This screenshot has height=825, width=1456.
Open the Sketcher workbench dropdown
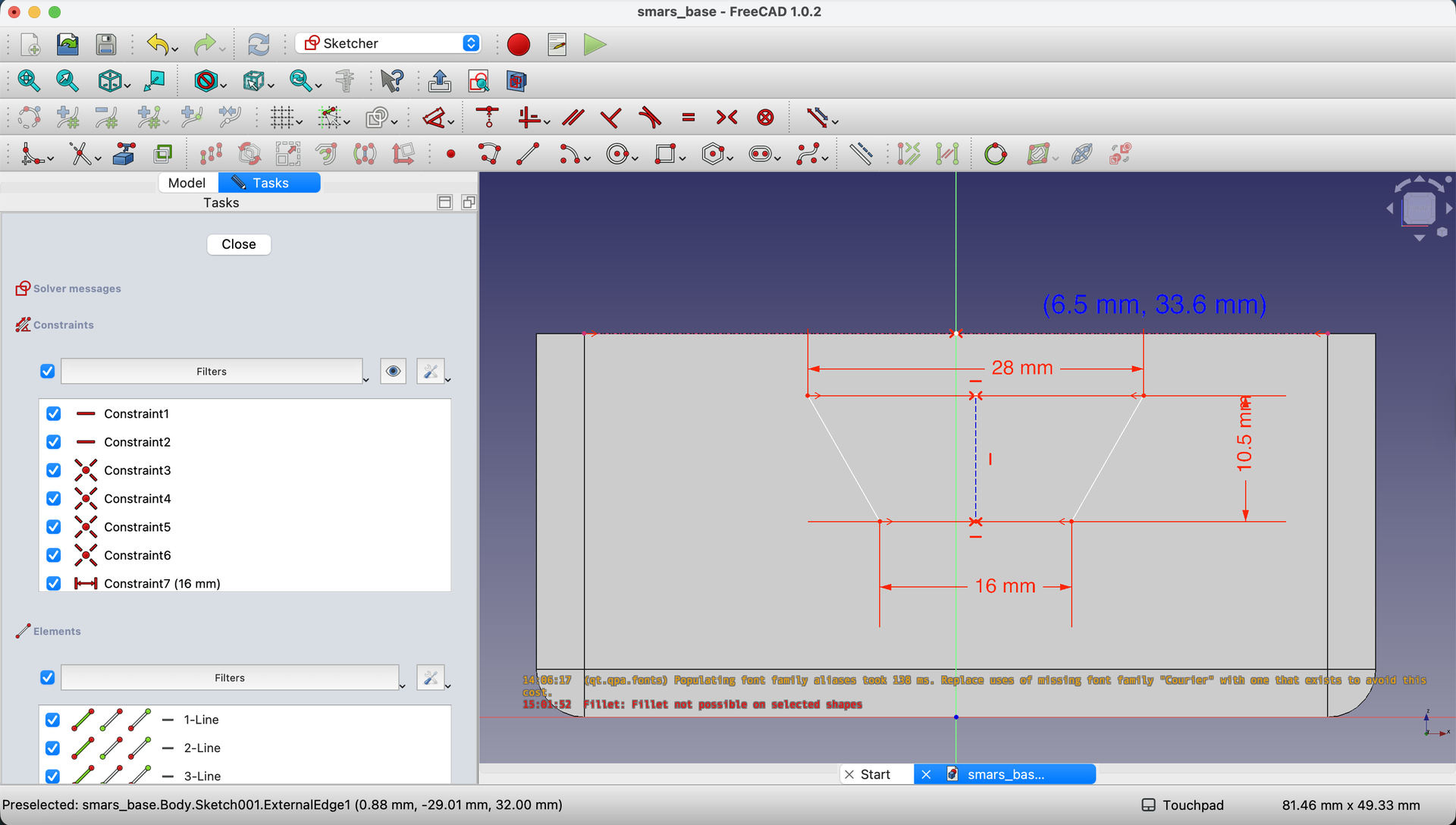(388, 43)
